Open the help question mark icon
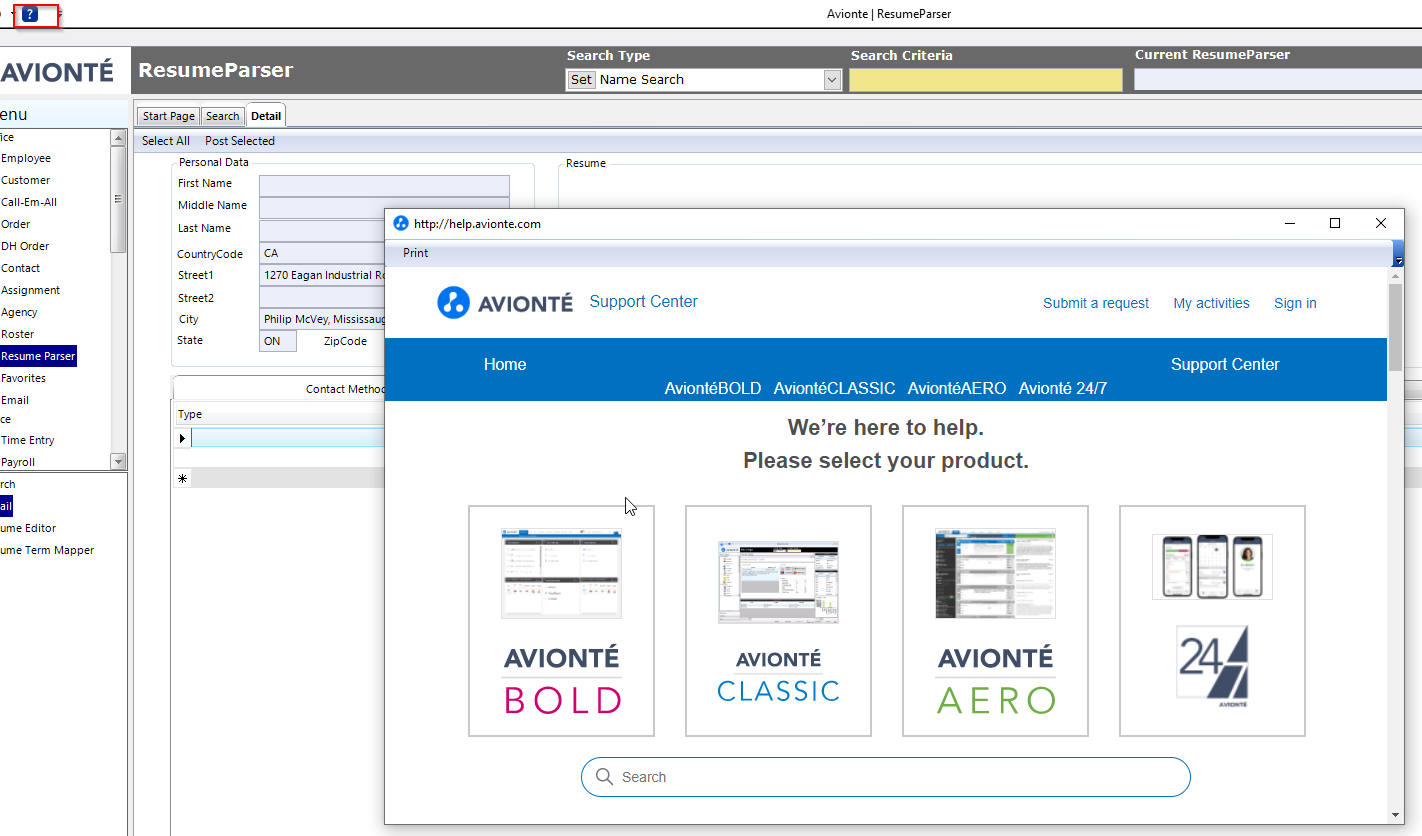The image size is (1422, 836). coord(30,15)
